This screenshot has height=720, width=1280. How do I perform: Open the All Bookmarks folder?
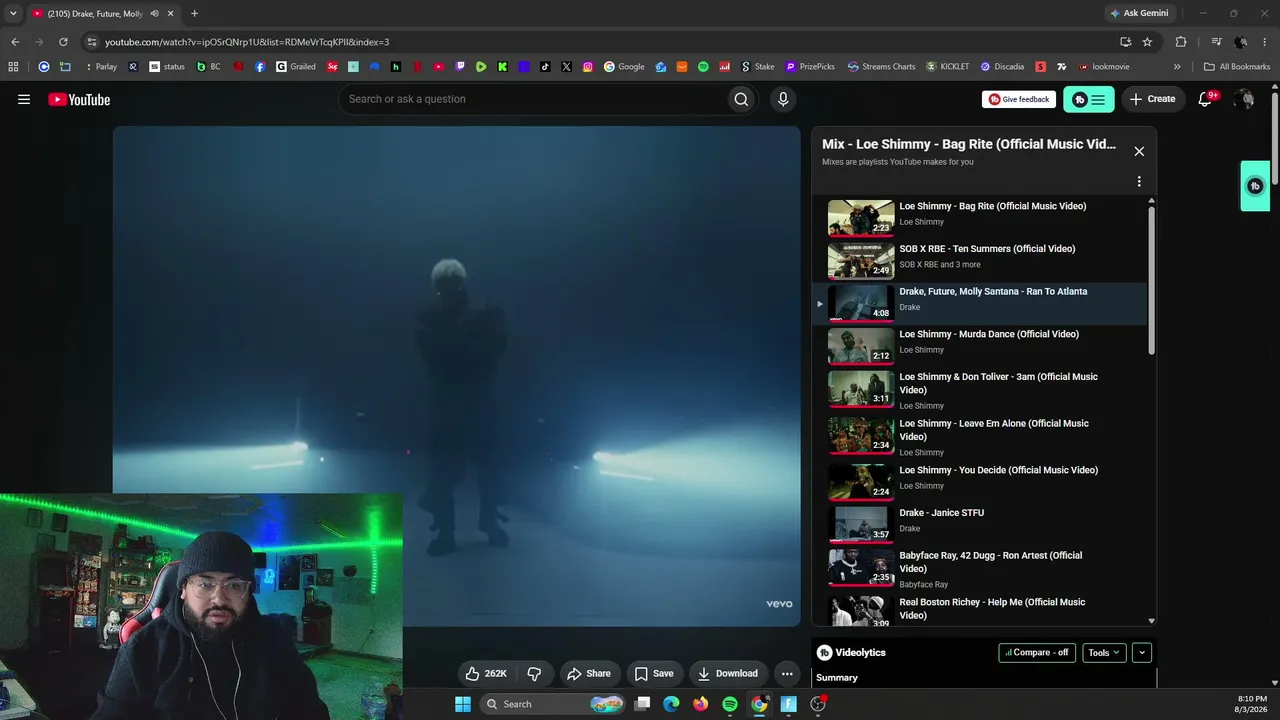tap(1237, 67)
